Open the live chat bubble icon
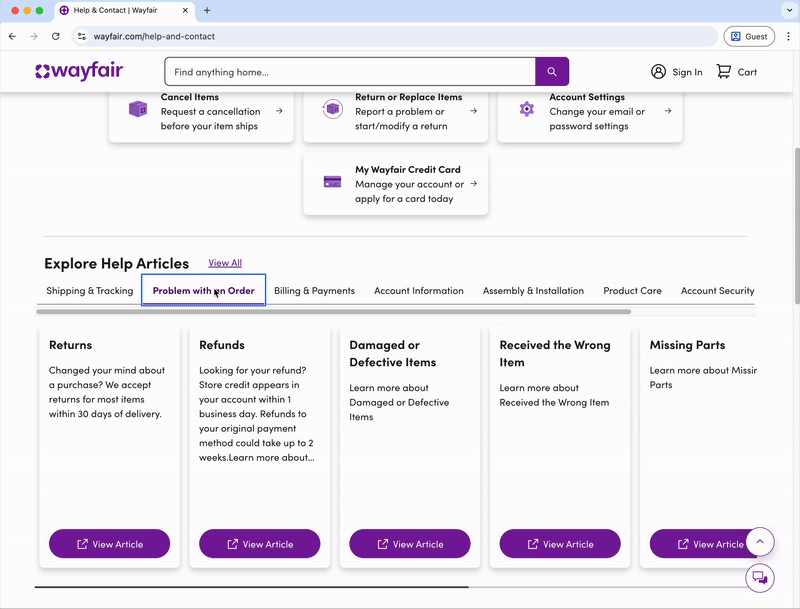The height and width of the screenshot is (609, 800). (760, 578)
